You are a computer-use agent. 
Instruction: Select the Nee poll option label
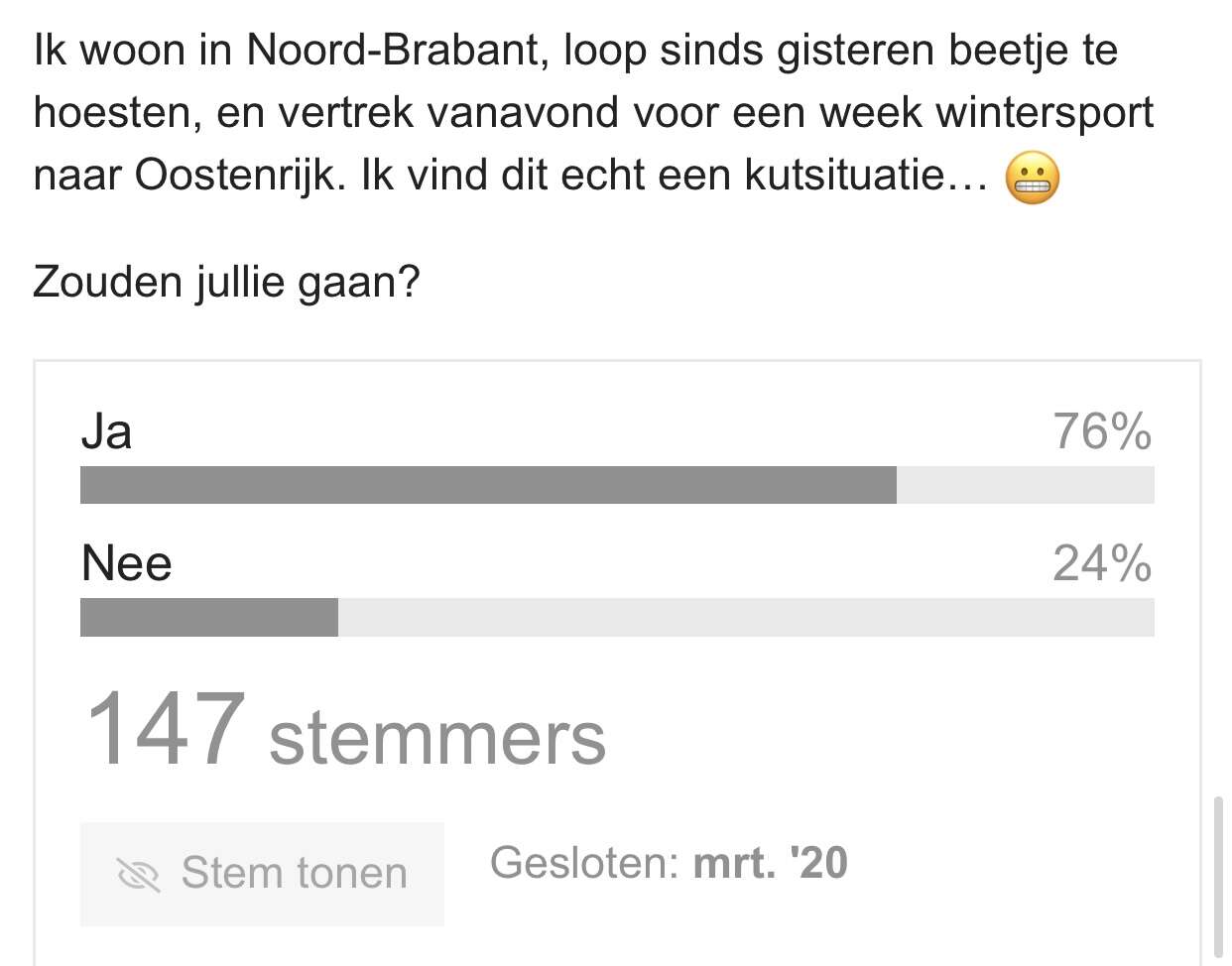[x=127, y=563]
